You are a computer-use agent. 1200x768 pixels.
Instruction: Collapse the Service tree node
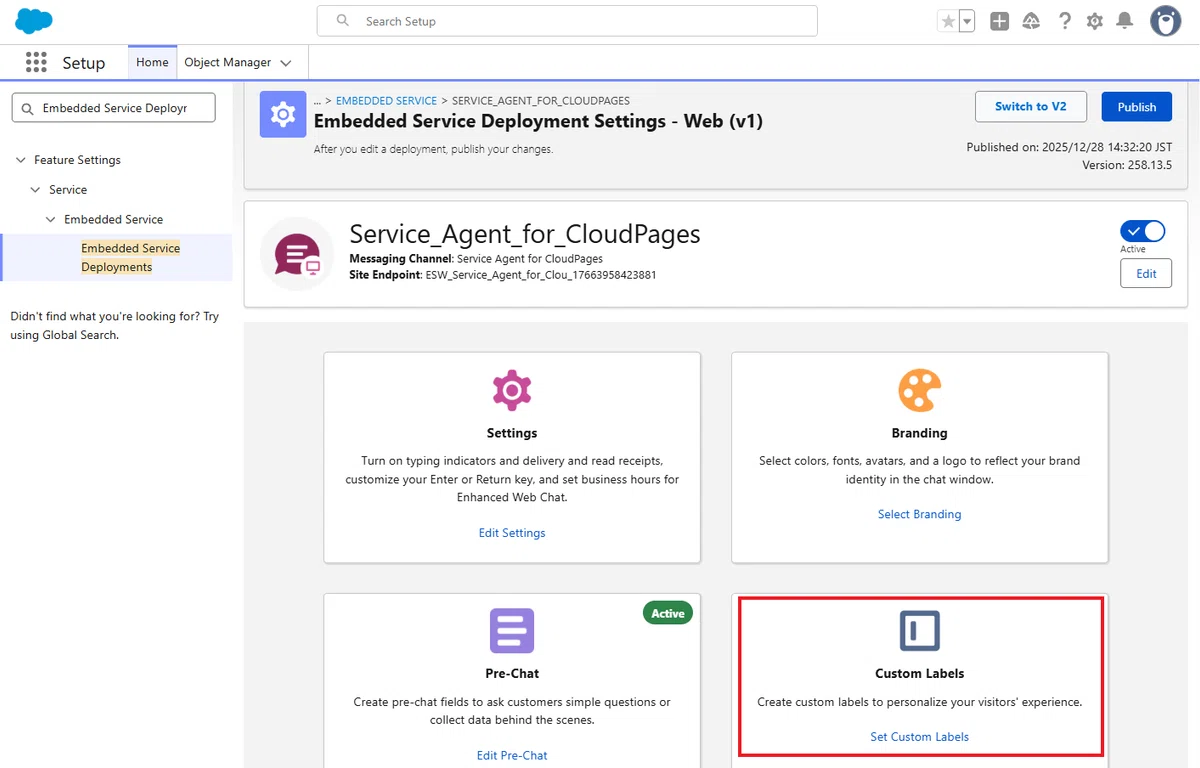[37, 190]
